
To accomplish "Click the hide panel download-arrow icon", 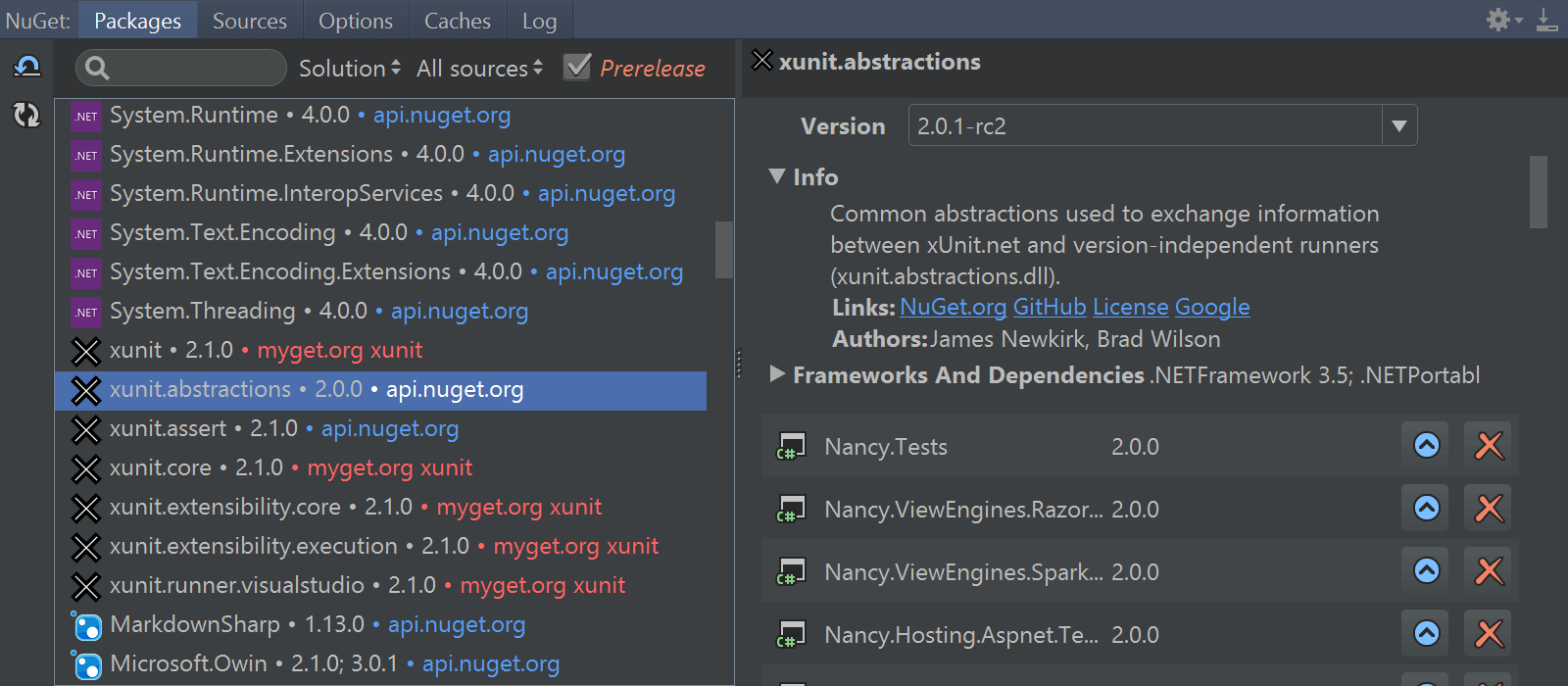I will pos(1547,20).
